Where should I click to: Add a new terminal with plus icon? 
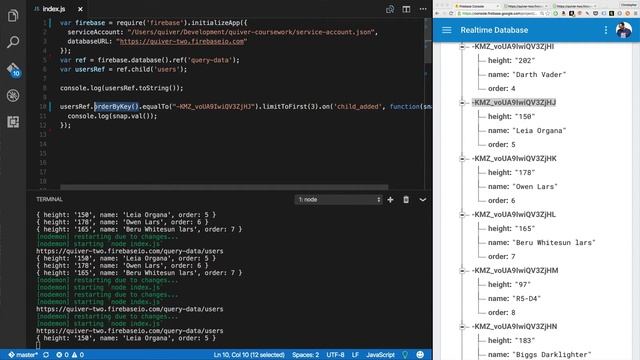[x=390, y=200]
